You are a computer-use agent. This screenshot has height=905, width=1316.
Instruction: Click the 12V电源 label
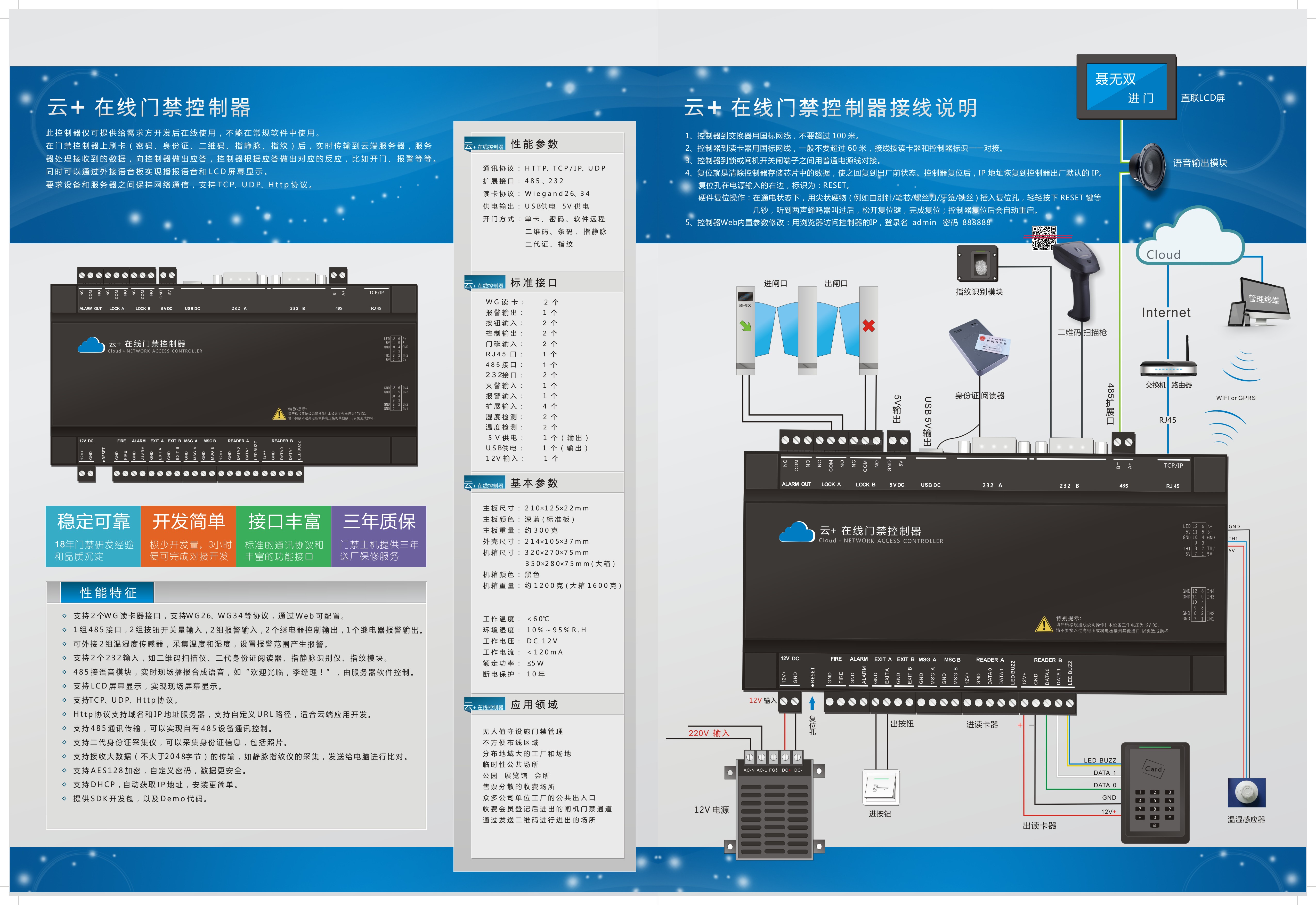pos(711,810)
